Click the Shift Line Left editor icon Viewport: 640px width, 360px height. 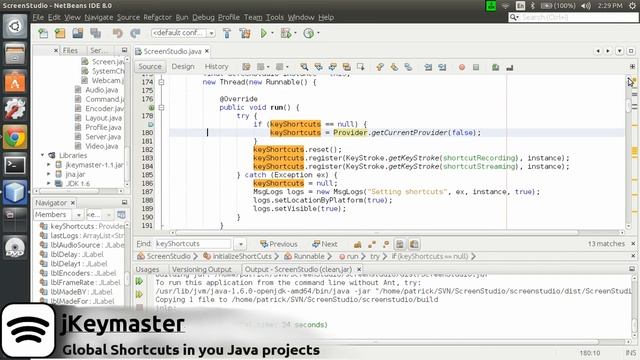pos(428,67)
